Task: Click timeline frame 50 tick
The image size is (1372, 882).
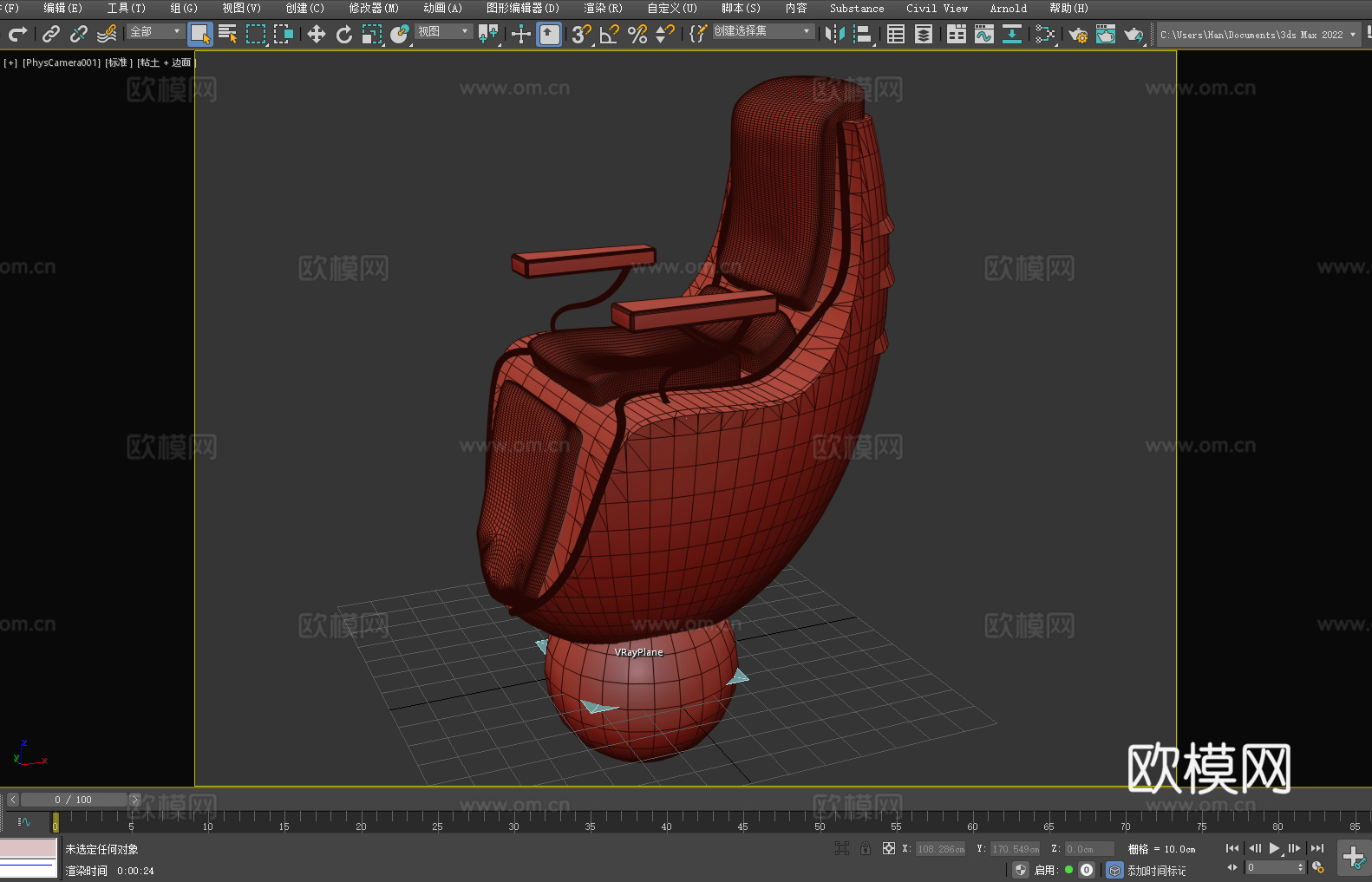Action: (820, 820)
